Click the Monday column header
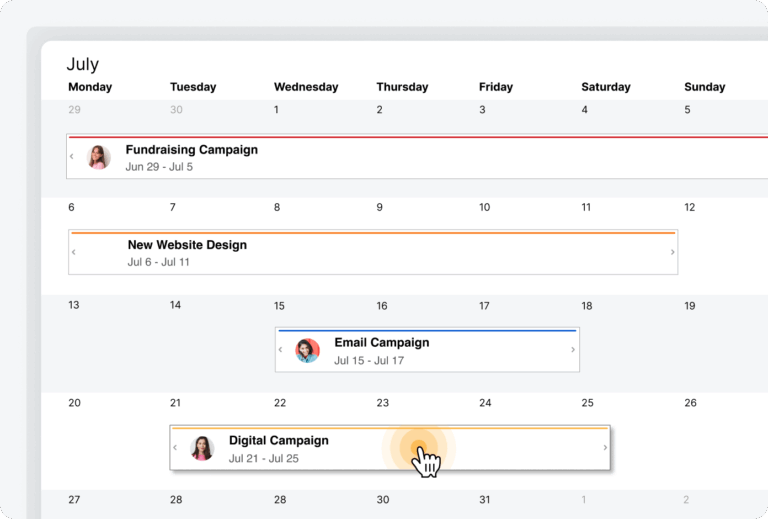This screenshot has width=768, height=519. click(90, 87)
